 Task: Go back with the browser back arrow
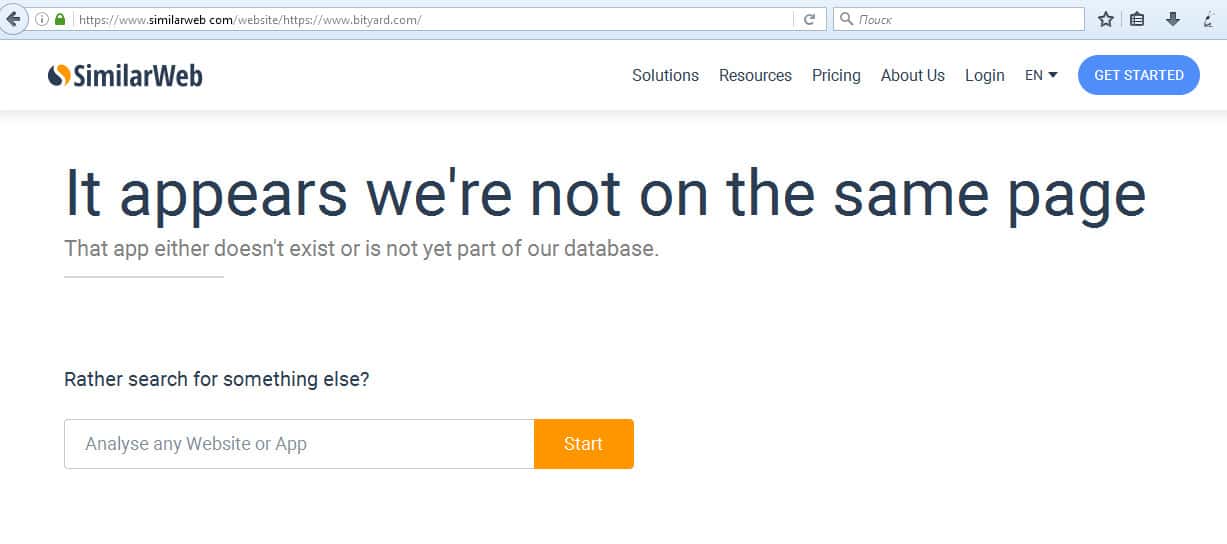[13, 19]
